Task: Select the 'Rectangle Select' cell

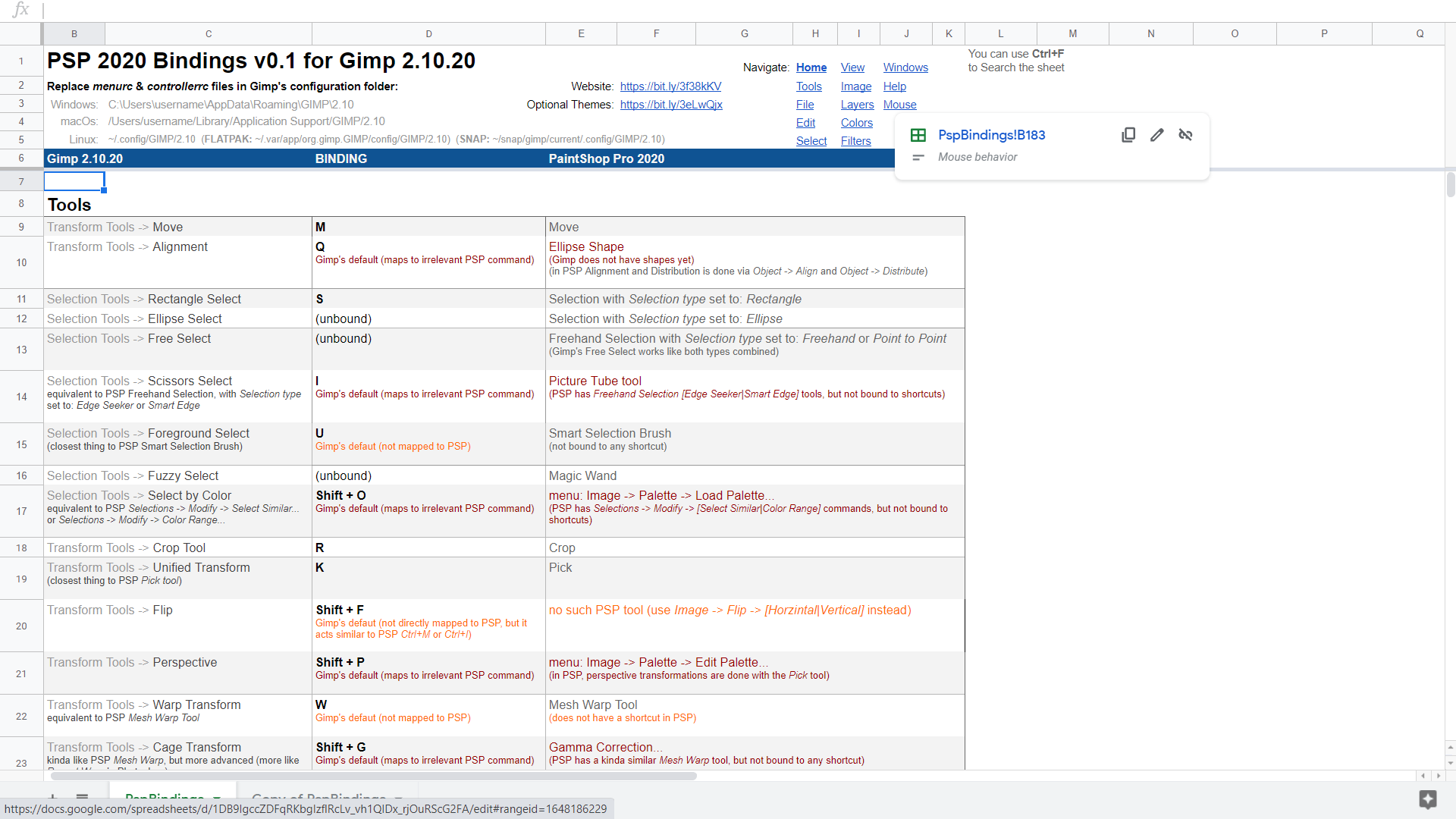Action: 178,299
